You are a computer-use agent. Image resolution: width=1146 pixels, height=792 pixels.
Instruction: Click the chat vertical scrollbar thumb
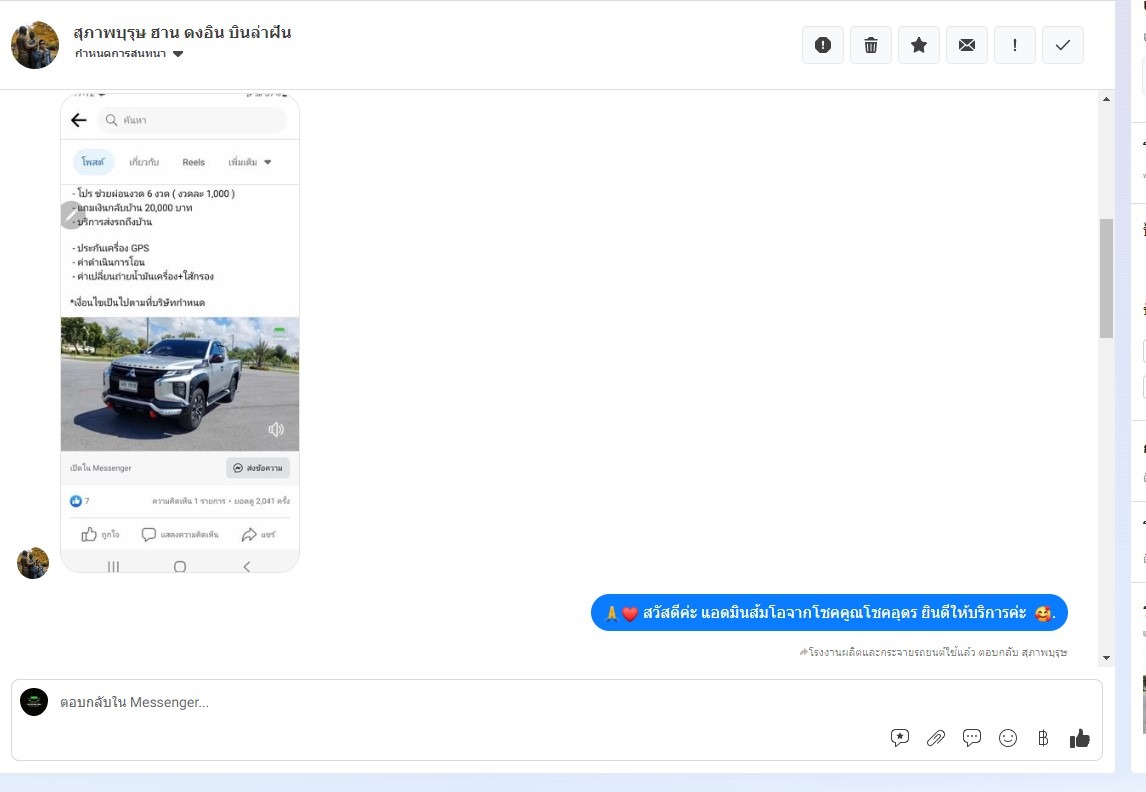pos(1106,278)
